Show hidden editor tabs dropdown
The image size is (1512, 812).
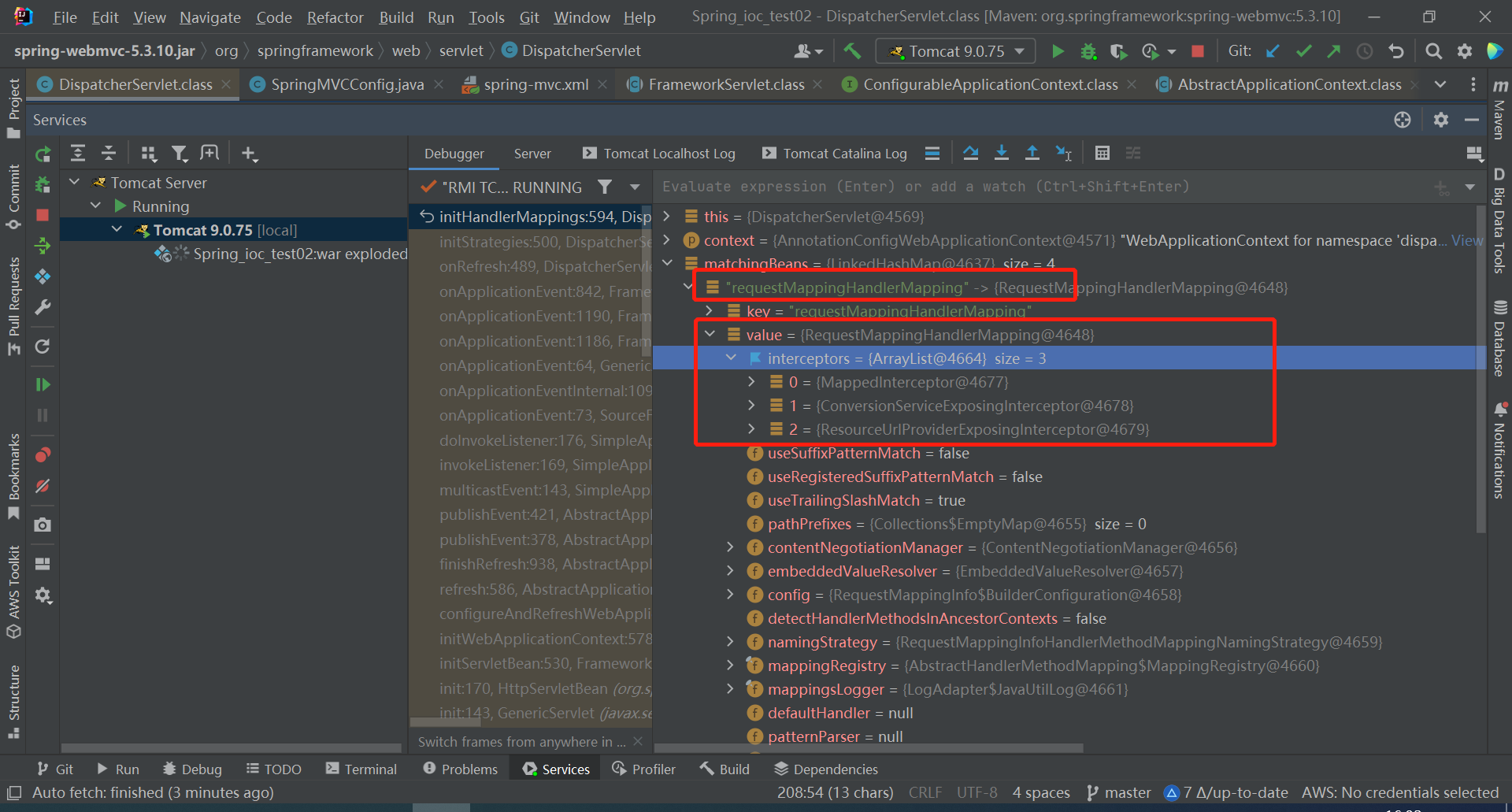click(1440, 84)
